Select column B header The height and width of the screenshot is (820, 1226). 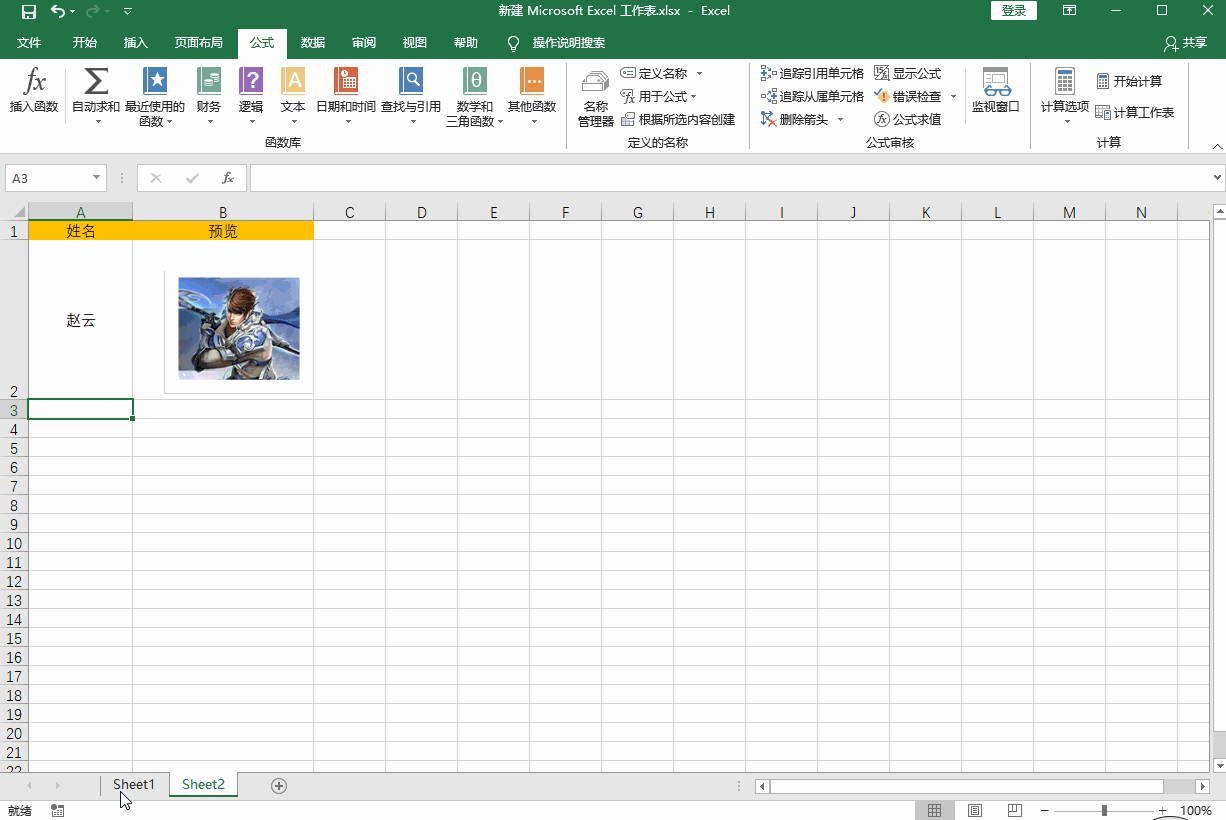tap(223, 212)
